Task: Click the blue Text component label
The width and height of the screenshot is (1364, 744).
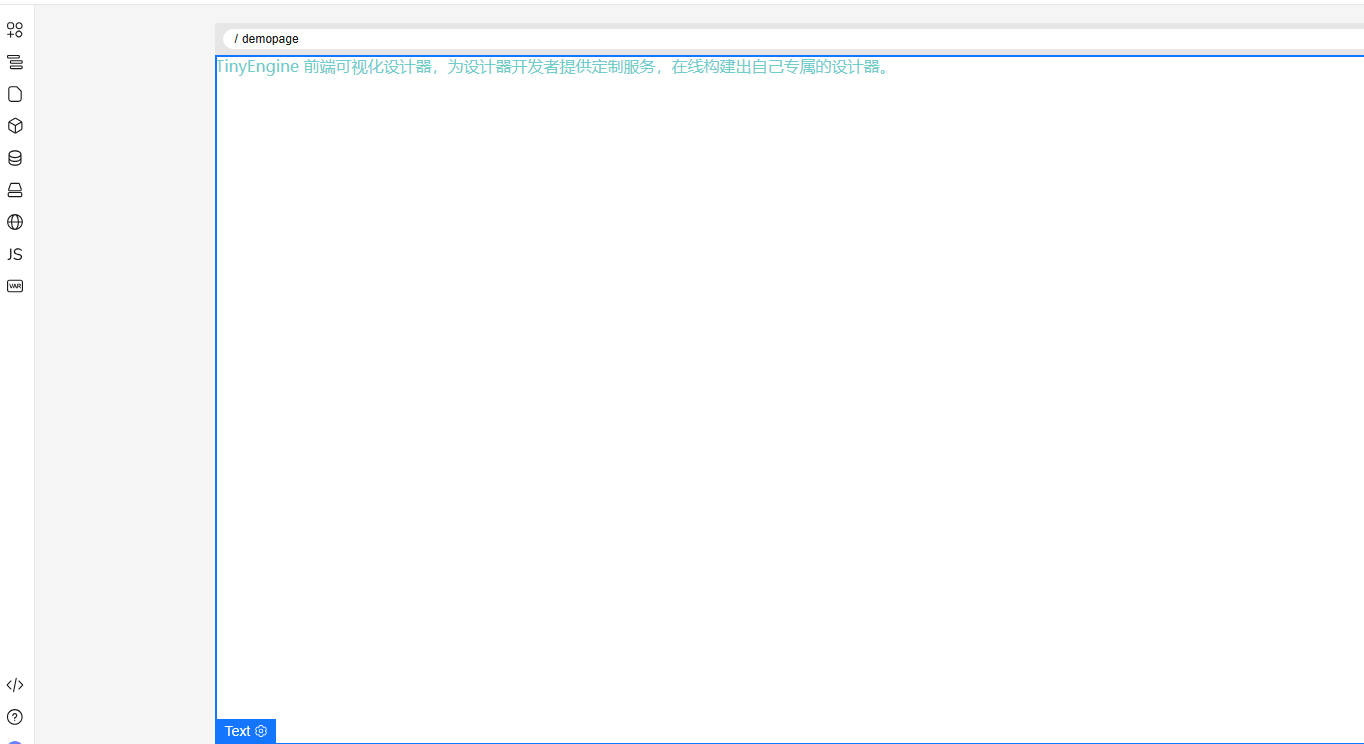Action: pos(237,731)
